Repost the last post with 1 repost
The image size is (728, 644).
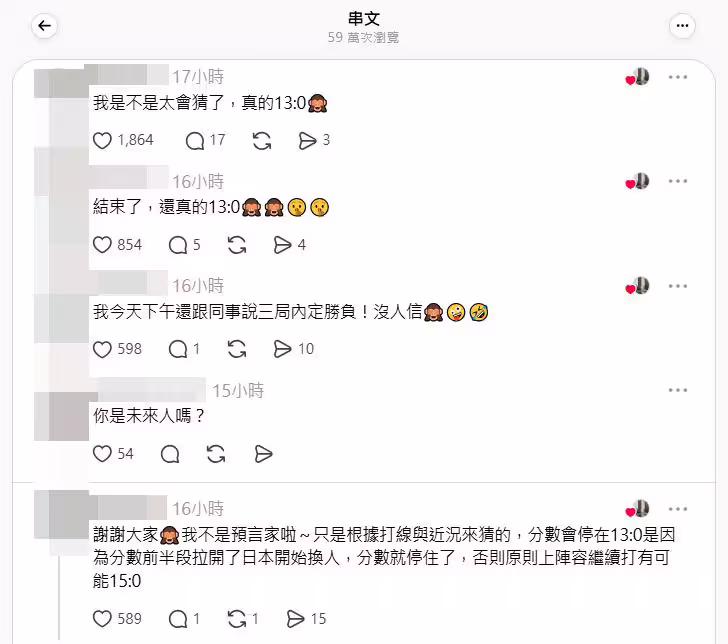click(x=237, y=618)
